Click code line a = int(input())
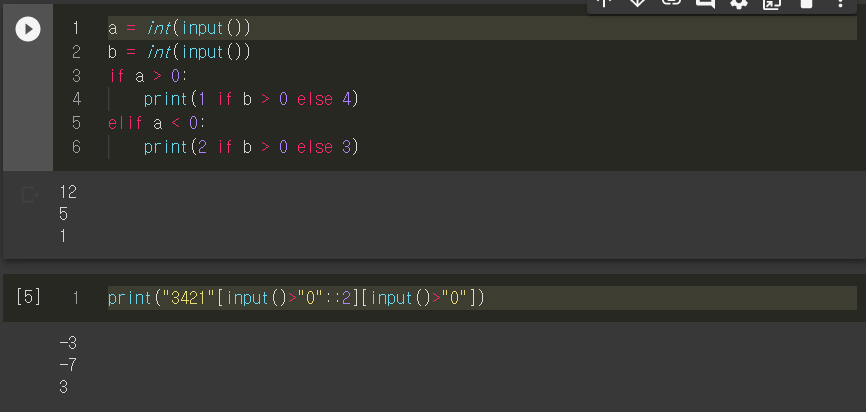The image size is (866, 412). click(179, 28)
